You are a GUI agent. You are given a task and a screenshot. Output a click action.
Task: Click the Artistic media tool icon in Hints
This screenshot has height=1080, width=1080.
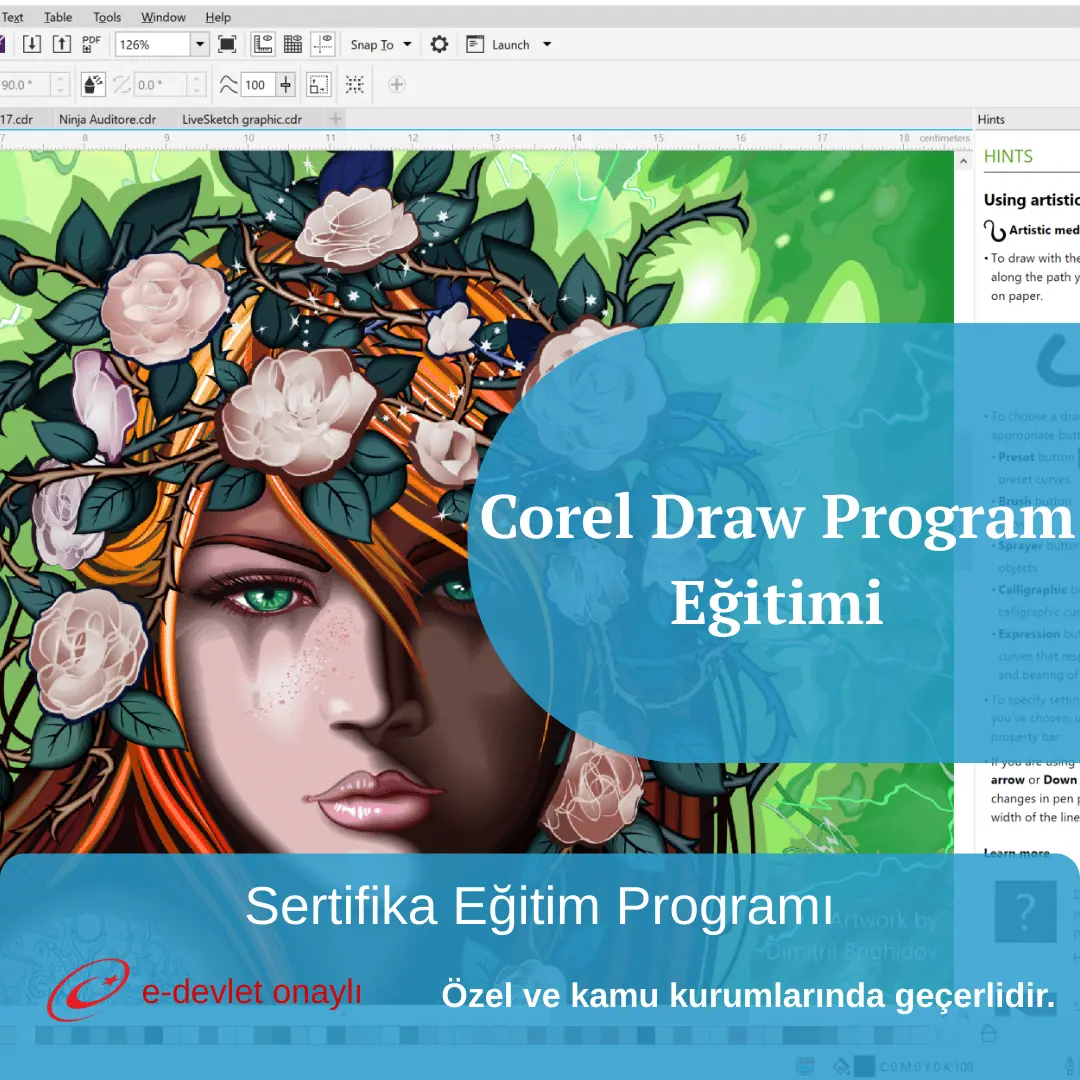click(x=995, y=231)
